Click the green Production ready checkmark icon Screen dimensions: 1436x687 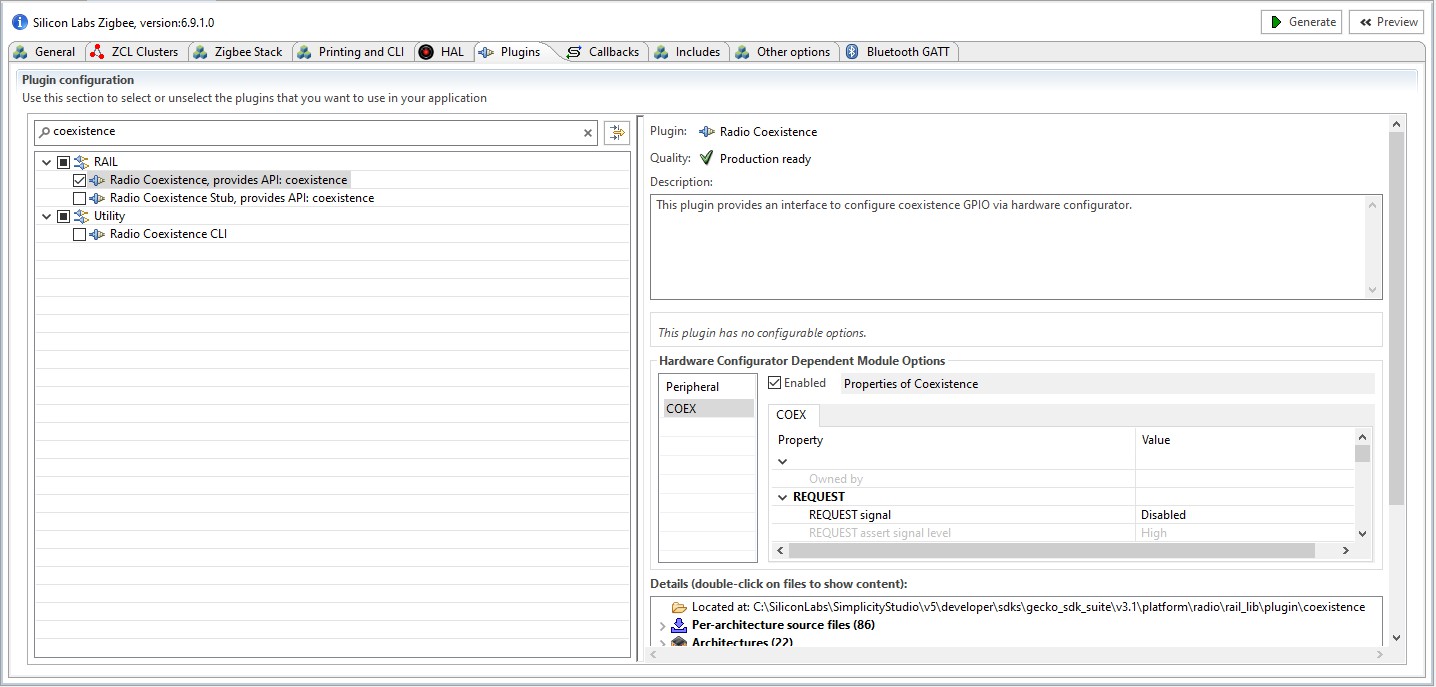(706, 158)
